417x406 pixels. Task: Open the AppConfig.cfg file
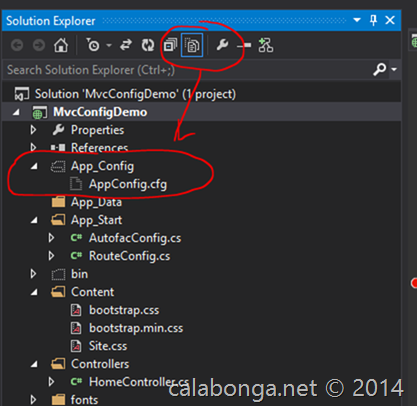128,184
